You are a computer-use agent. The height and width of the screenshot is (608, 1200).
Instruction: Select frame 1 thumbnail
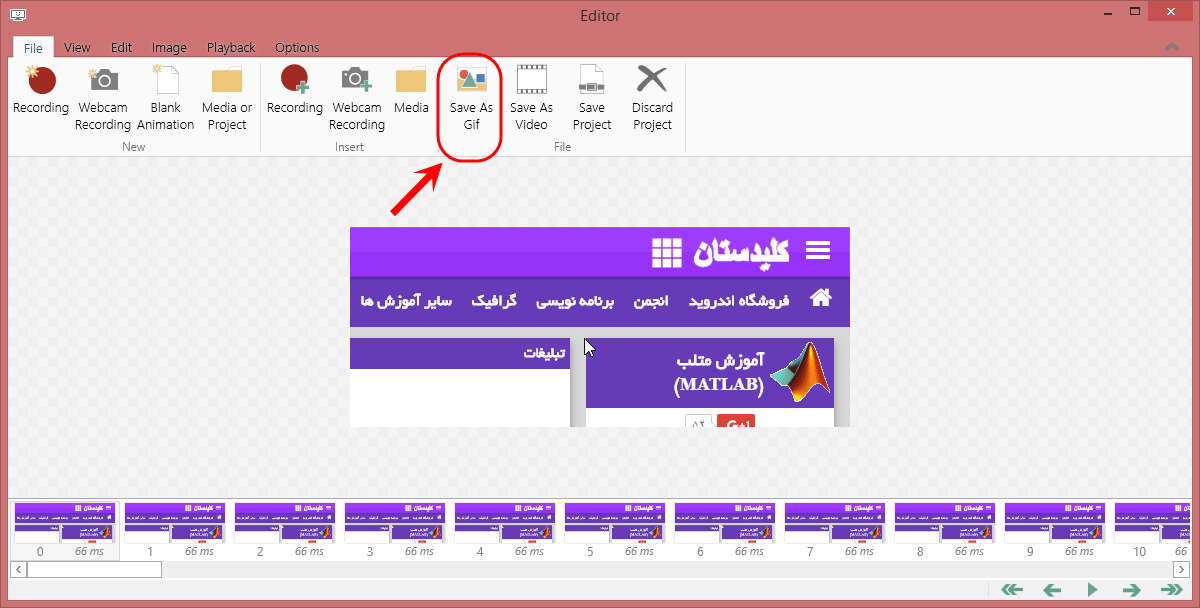coord(176,530)
